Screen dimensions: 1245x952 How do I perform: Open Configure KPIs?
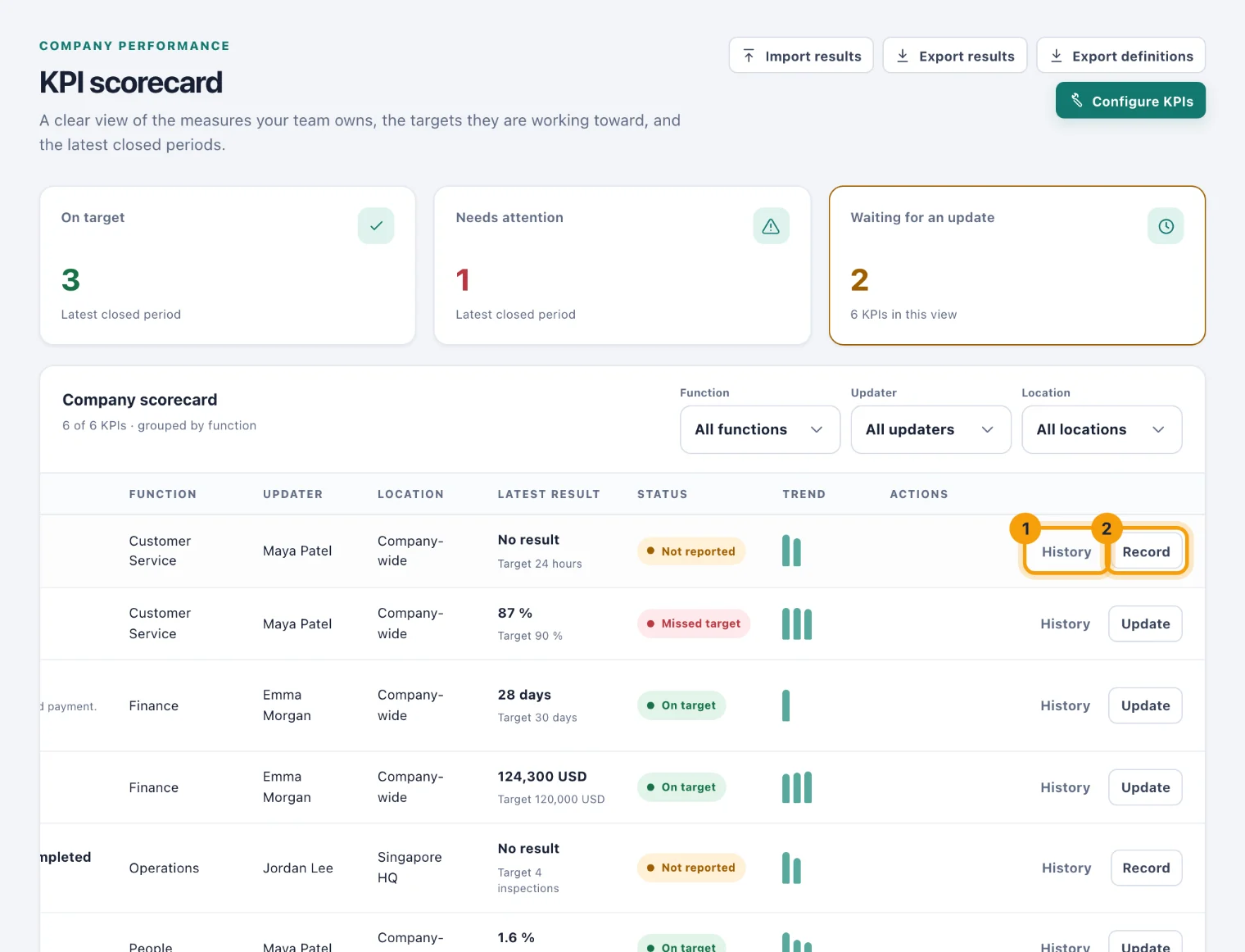pyautogui.click(x=1130, y=101)
